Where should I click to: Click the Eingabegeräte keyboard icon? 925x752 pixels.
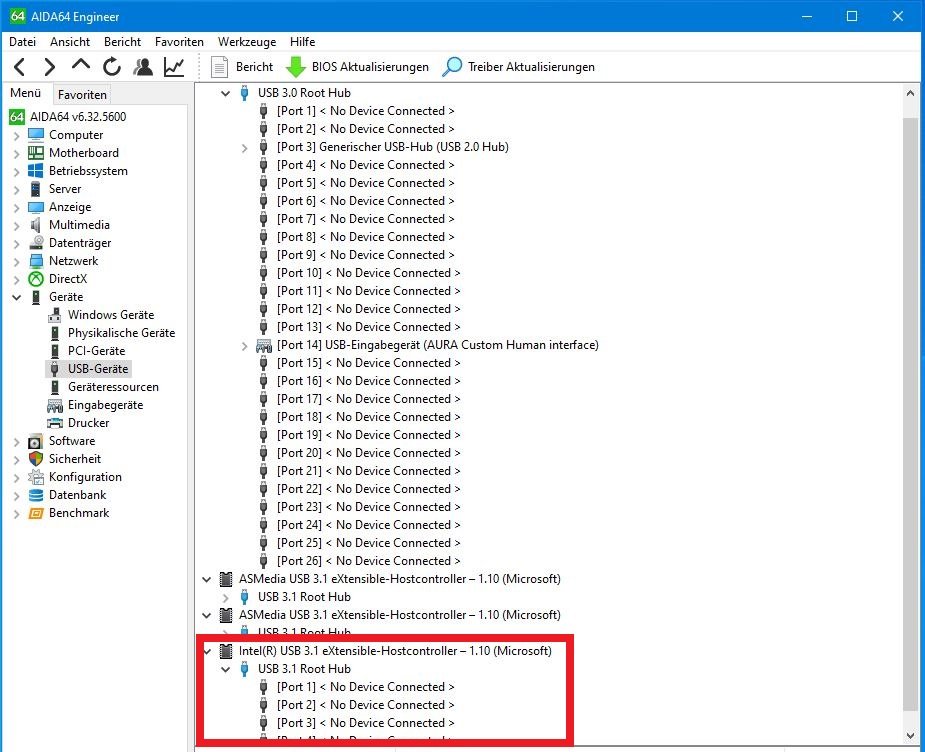pyautogui.click(x=55, y=405)
